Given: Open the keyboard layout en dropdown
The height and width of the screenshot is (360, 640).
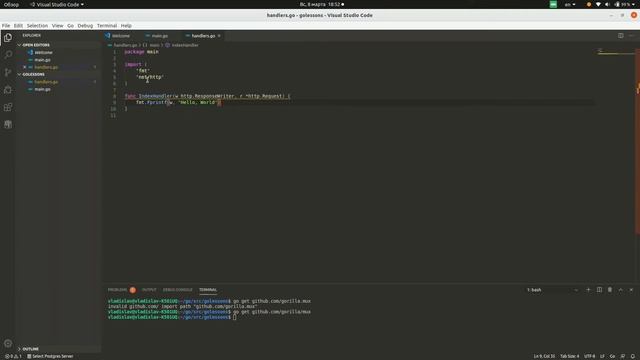Looking at the screenshot, I should coord(570,4).
